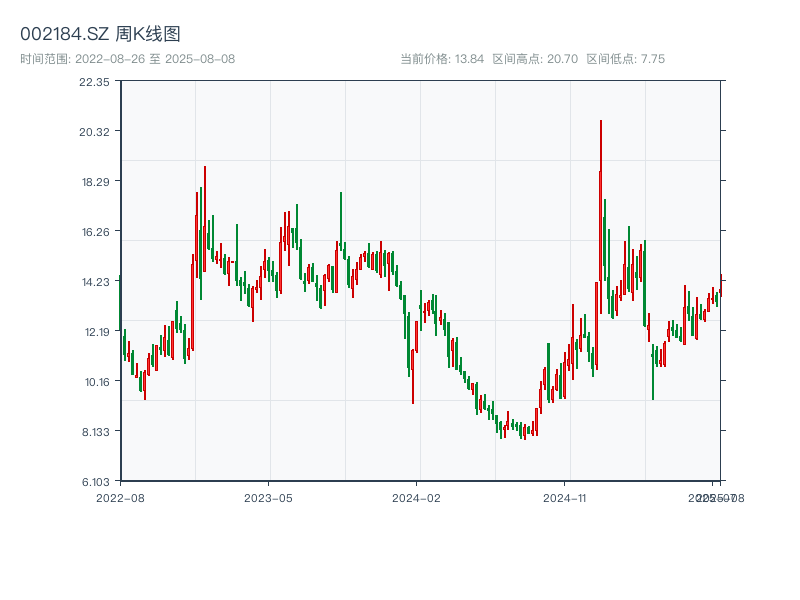Click the 区间低点: 7.75 label
The image size is (800, 600).
pyautogui.click(x=626, y=59)
